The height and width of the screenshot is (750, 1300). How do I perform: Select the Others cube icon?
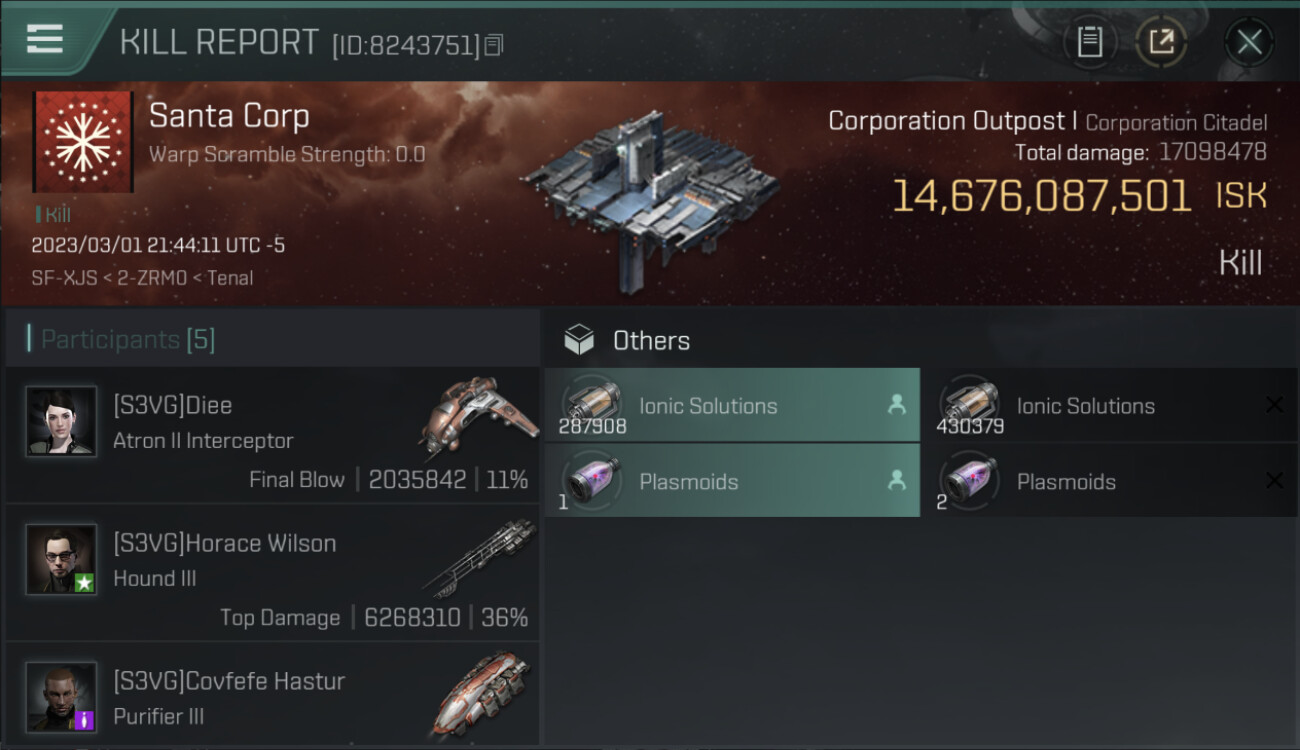(579, 340)
